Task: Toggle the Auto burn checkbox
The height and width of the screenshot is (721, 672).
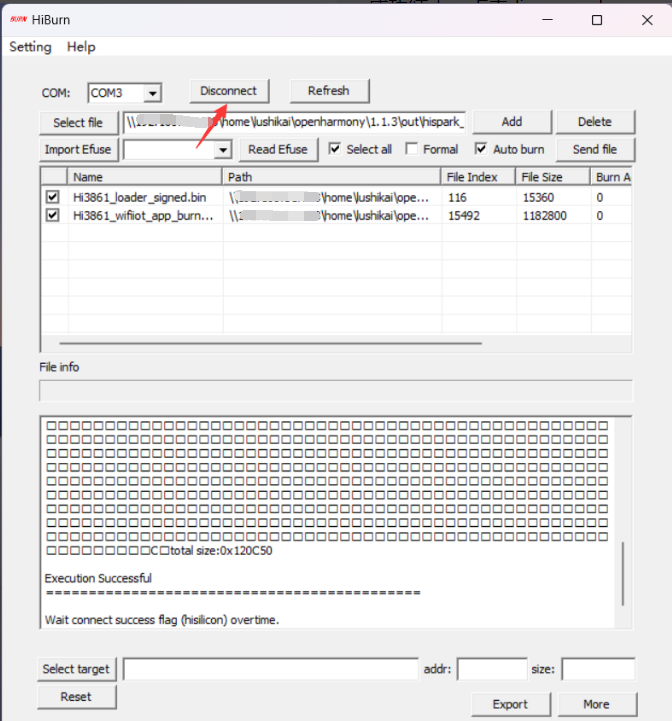Action: [481, 149]
